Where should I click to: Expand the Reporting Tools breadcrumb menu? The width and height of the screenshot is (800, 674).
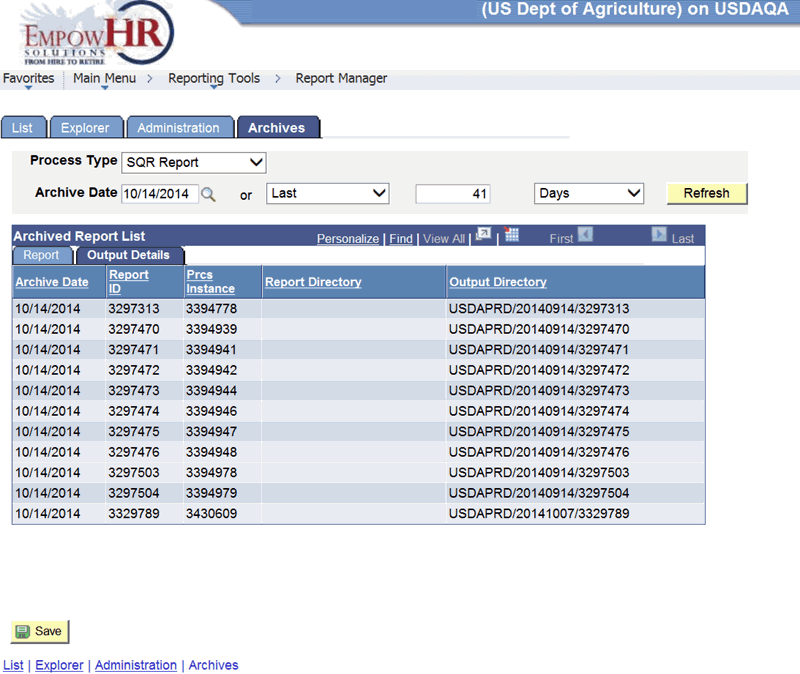pos(214,79)
